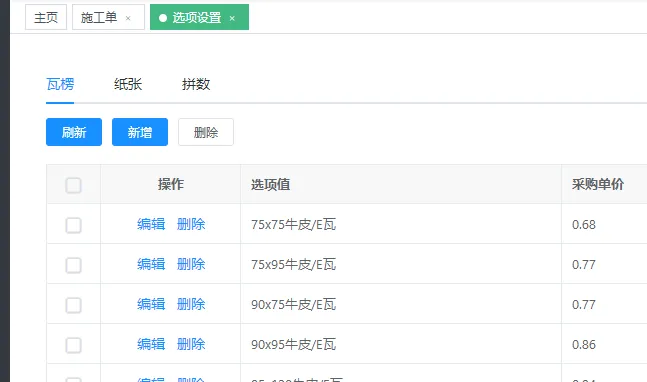This screenshot has height=382, width=647.
Task: Select the 90x75牛皮/E瓦 cell text
Action: pos(293,304)
